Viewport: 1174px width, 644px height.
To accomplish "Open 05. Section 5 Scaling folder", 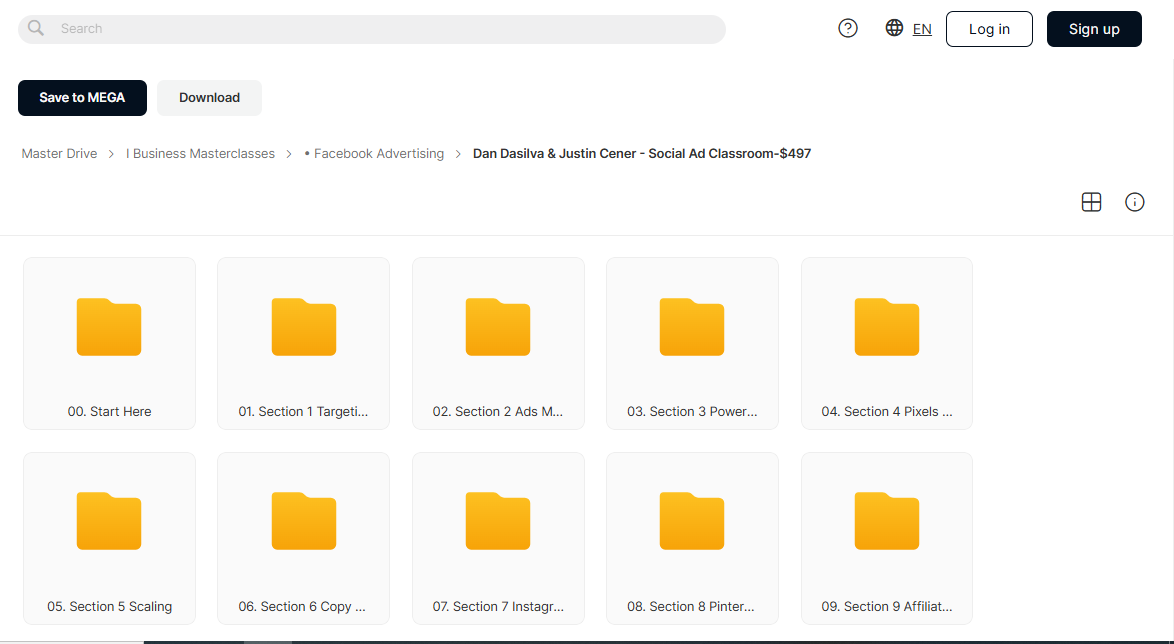I will [x=109, y=538].
